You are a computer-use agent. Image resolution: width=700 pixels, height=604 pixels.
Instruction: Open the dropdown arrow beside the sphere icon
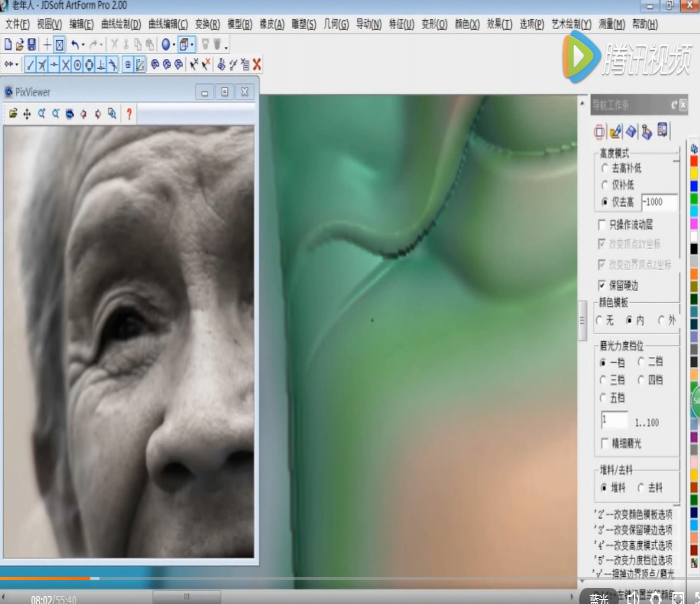176,44
